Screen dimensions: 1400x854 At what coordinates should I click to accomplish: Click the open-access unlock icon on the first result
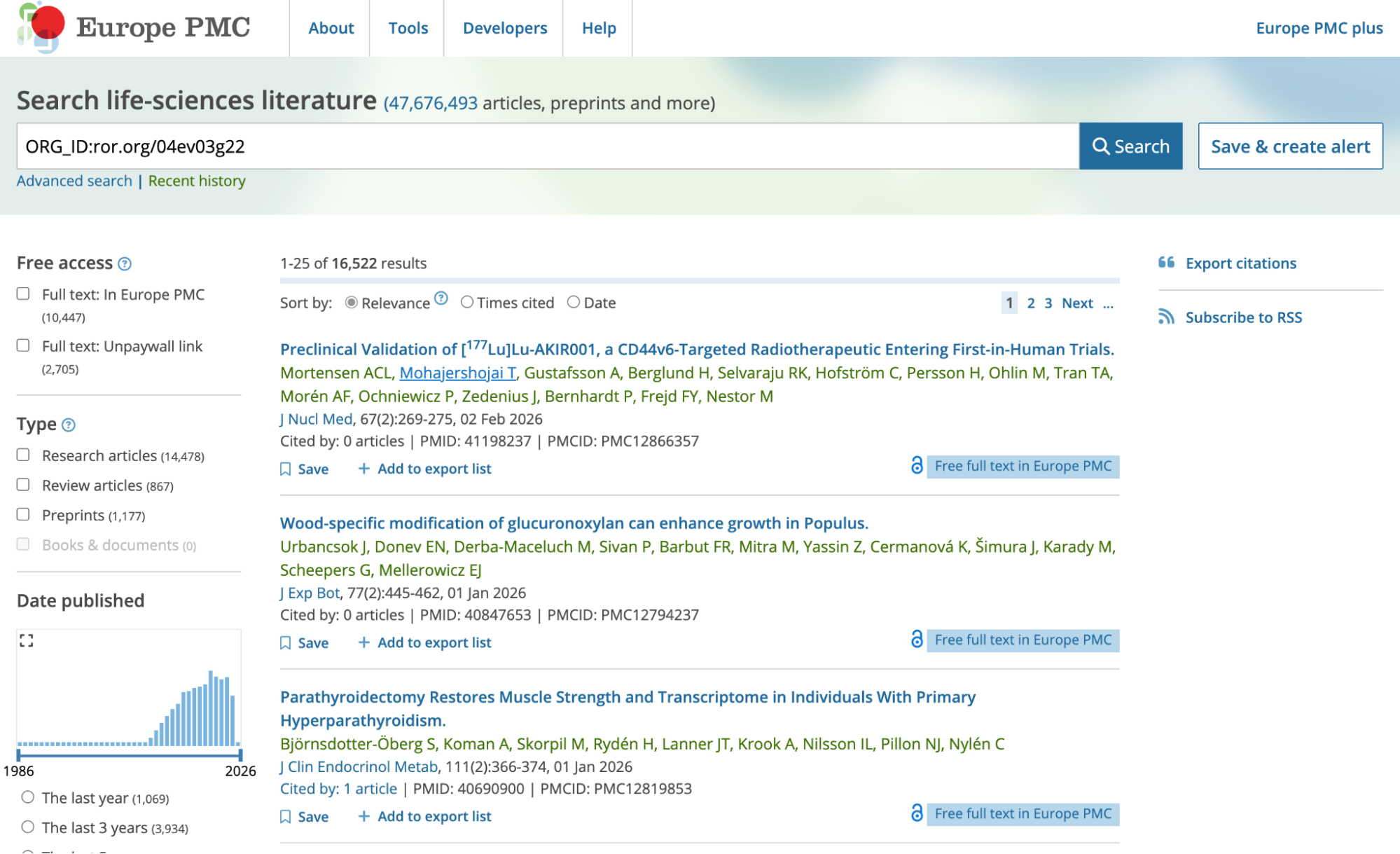916,466
